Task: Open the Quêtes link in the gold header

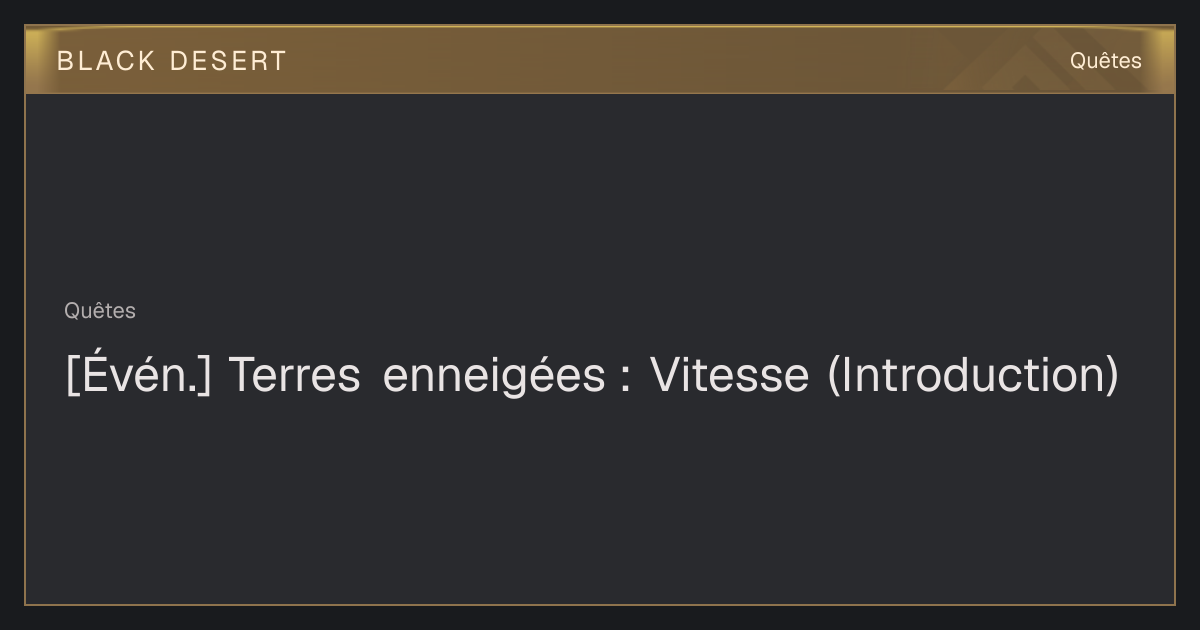Action: click(x=1105, y=61)
